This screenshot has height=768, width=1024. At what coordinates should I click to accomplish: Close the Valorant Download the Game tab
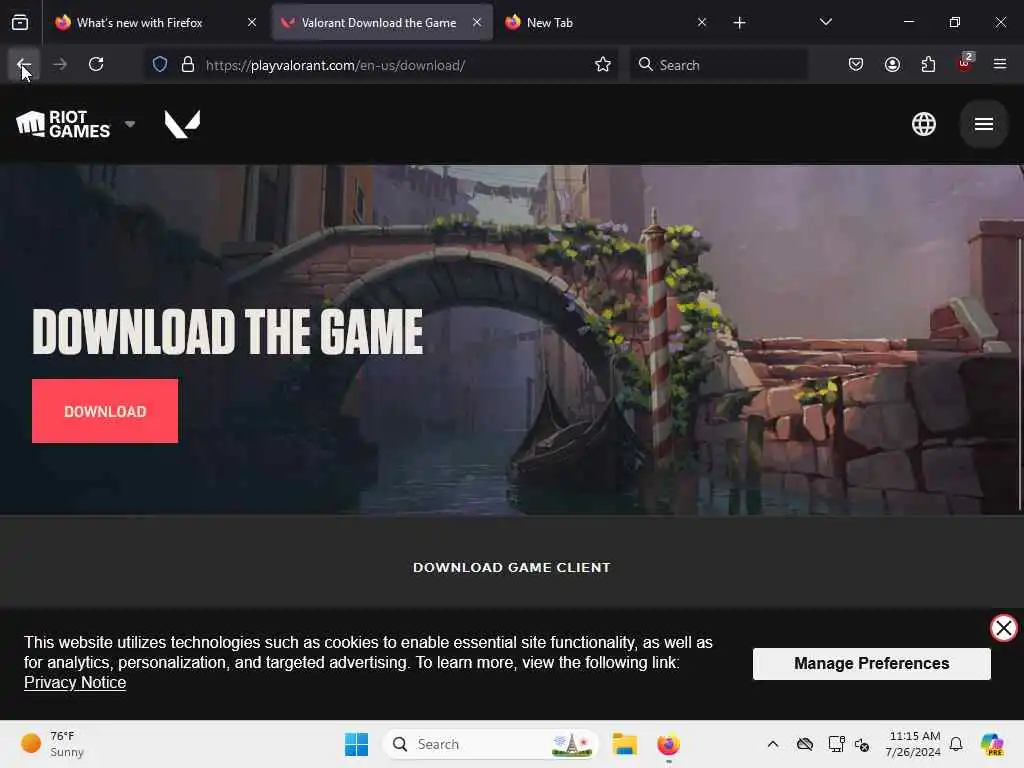(x=477, y=22)
